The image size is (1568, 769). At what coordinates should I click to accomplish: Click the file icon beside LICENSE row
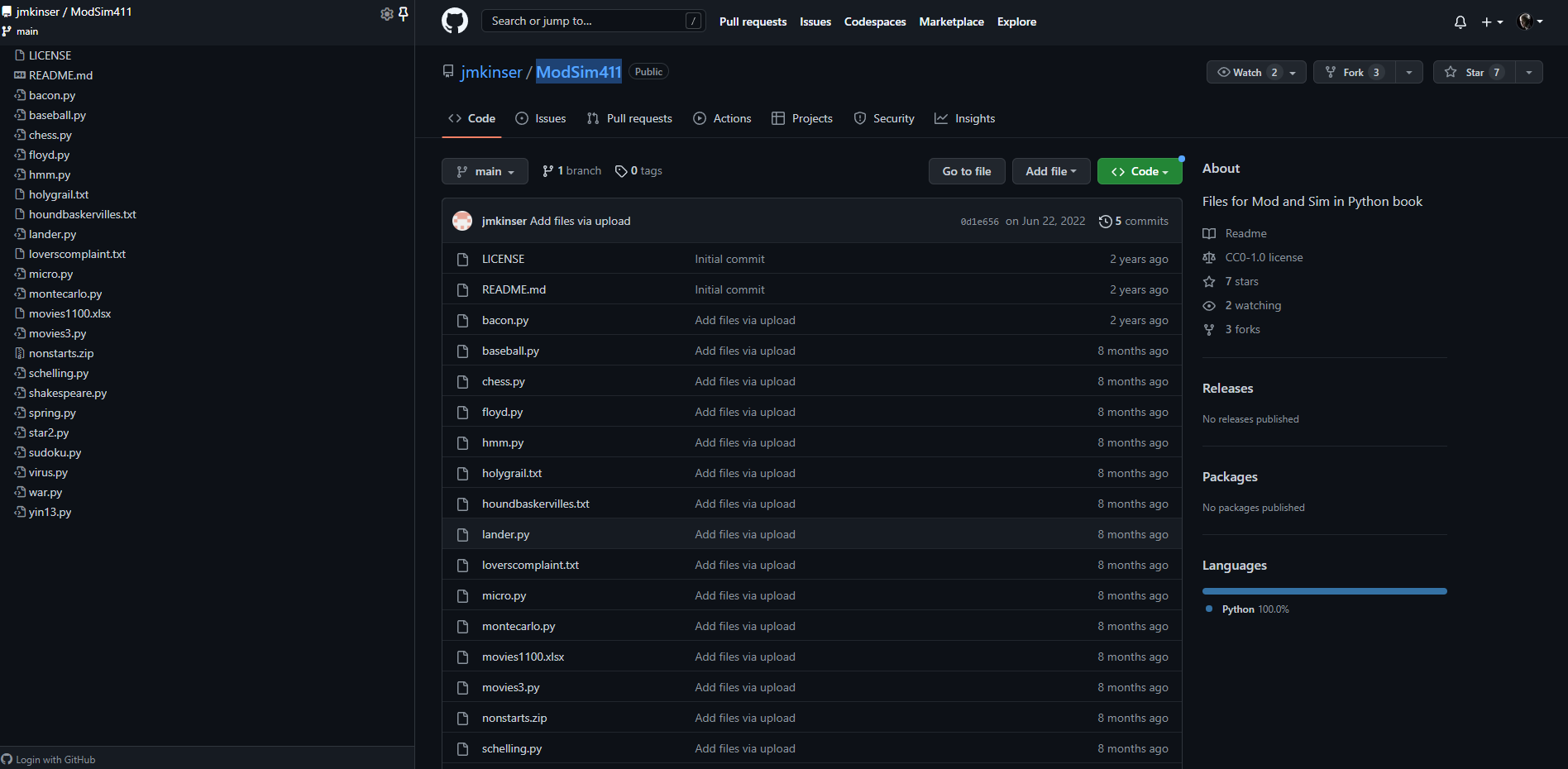tap(462, 259)
